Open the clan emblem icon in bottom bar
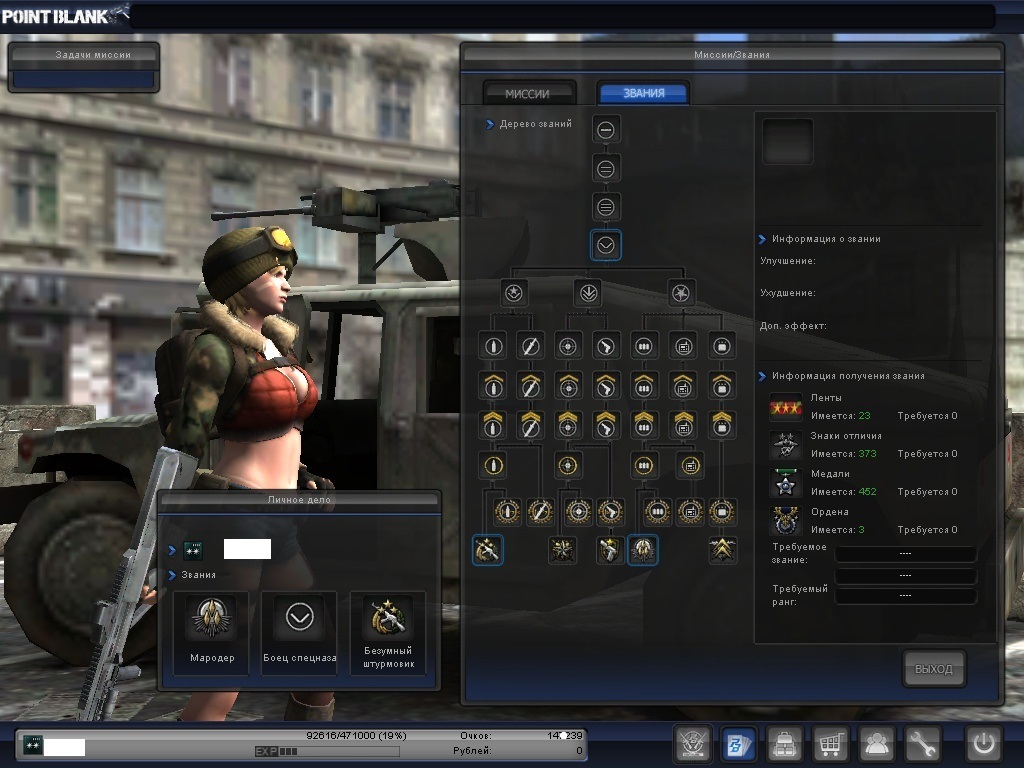1024x768 pixels. pos(692,745)
